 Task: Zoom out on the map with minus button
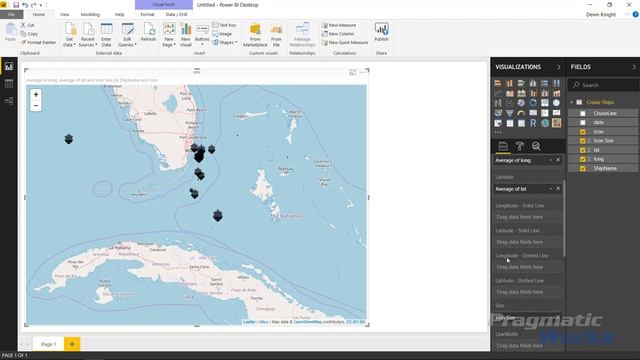36,106
